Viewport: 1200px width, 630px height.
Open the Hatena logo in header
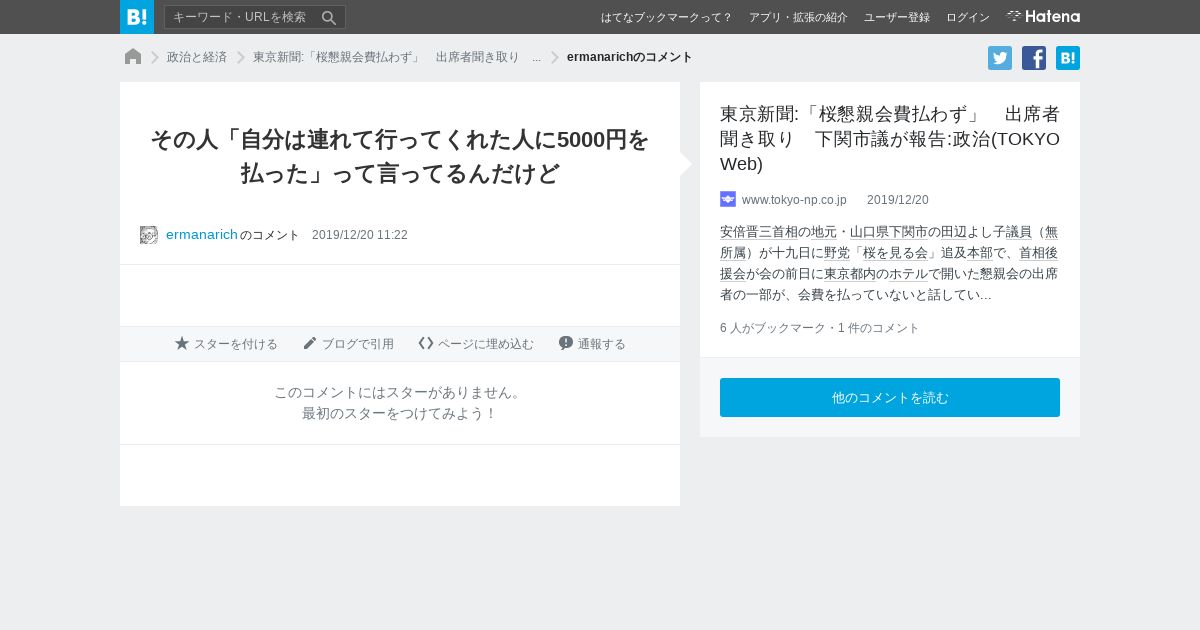(1043, 17)
